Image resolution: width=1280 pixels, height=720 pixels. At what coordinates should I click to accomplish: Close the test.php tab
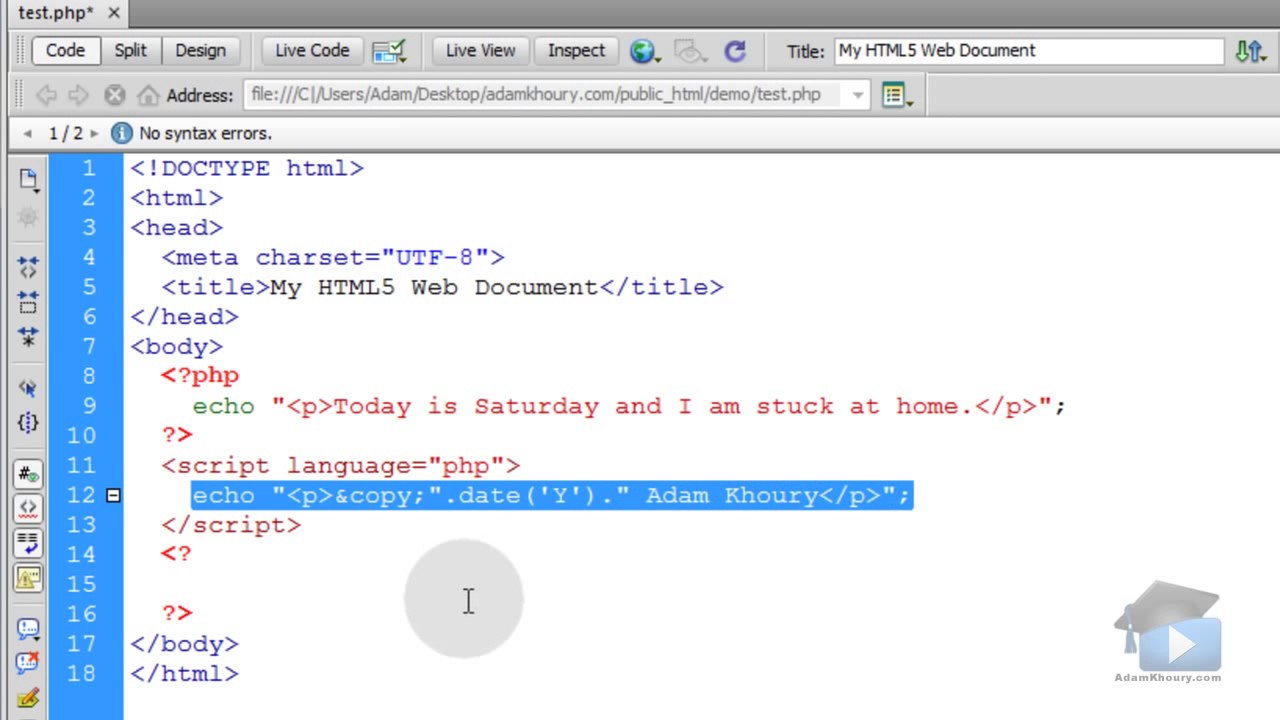pyautogui.click(x=113, y=13)
